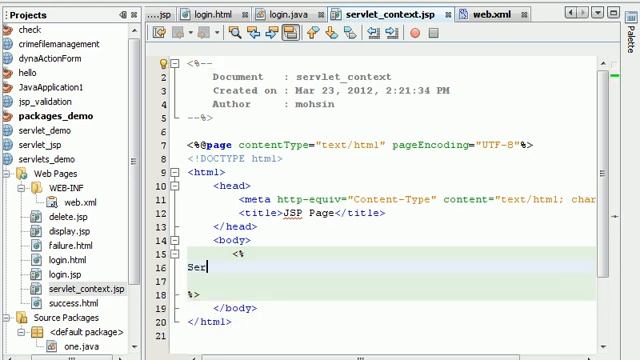This screenshot has width=640, height=360.
Task: Select success.html in the project tree
Action: pos(73,303)
